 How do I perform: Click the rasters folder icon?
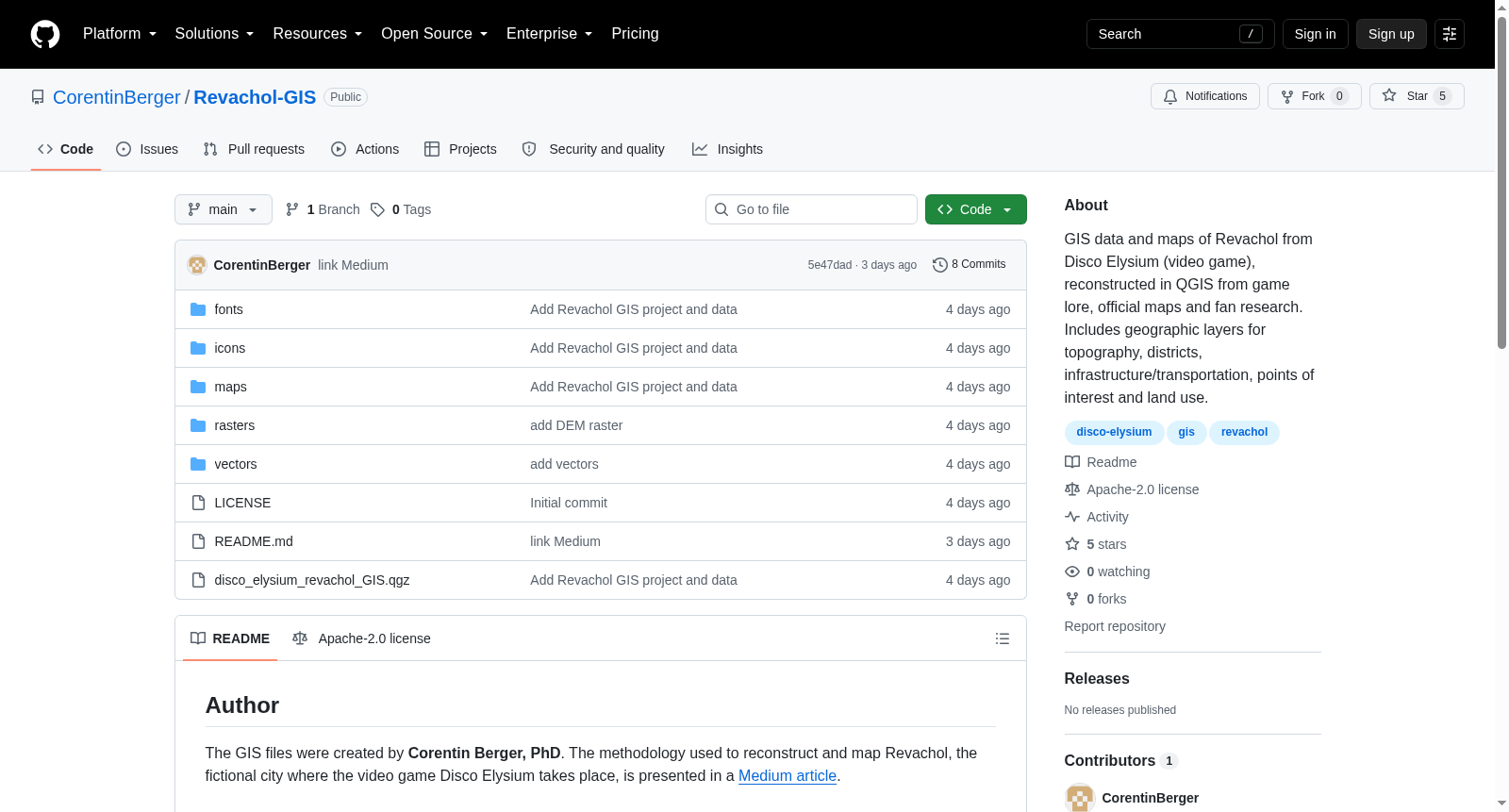(198, 425)
